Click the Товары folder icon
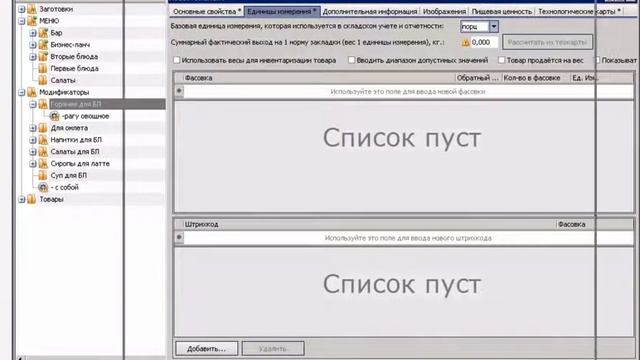Screen dimensions: 640x360 (x=32, y=199)
